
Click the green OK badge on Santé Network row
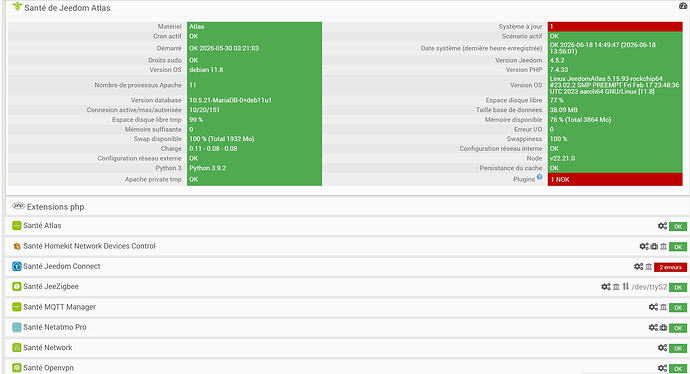pos(678,348)
